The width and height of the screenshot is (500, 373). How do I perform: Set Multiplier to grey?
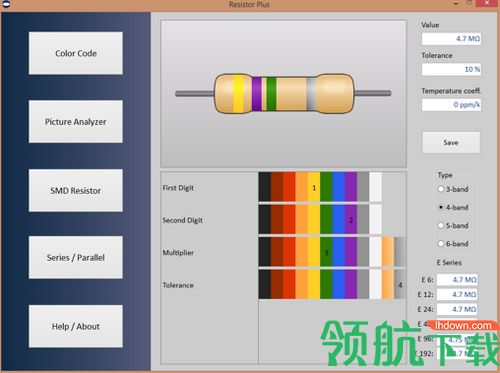click(x=363, y=252)
